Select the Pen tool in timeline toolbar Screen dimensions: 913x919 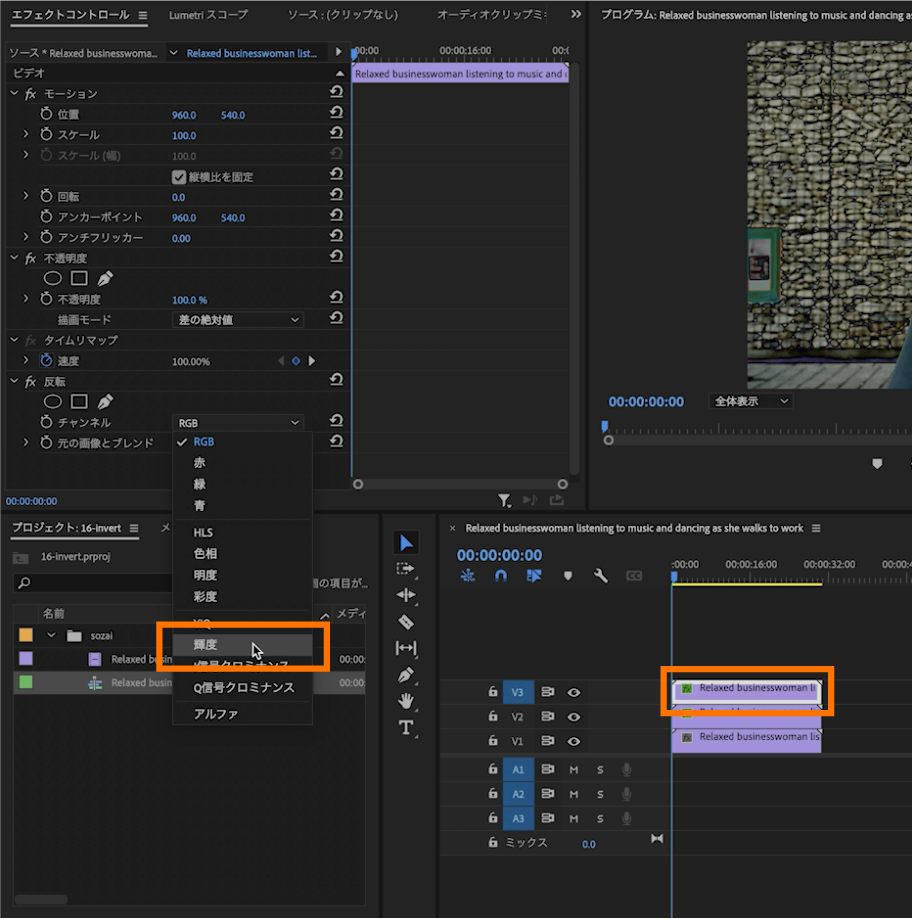point(406,675)
